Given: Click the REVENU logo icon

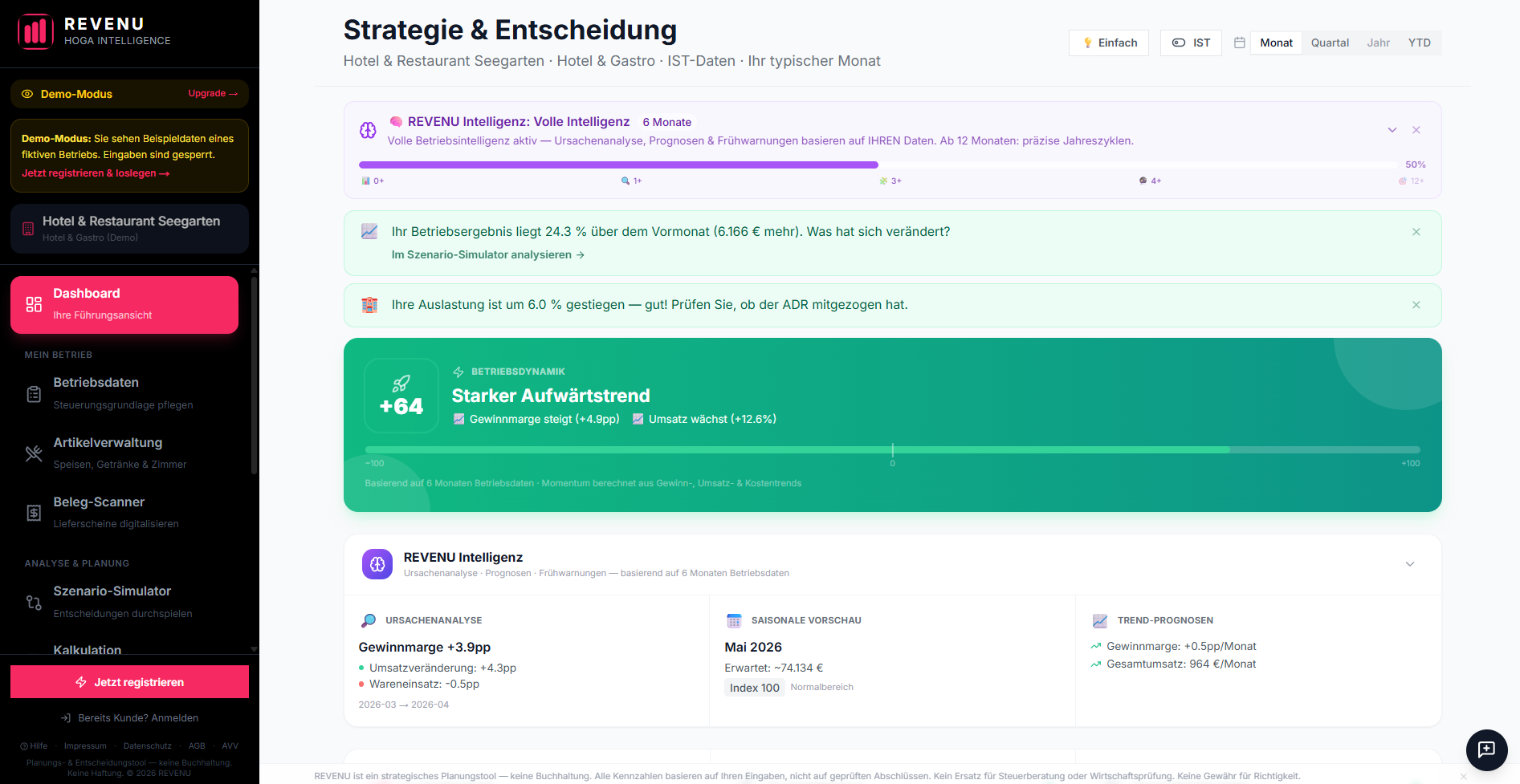Looking at the screenshot, I should [x=35, y=32].
